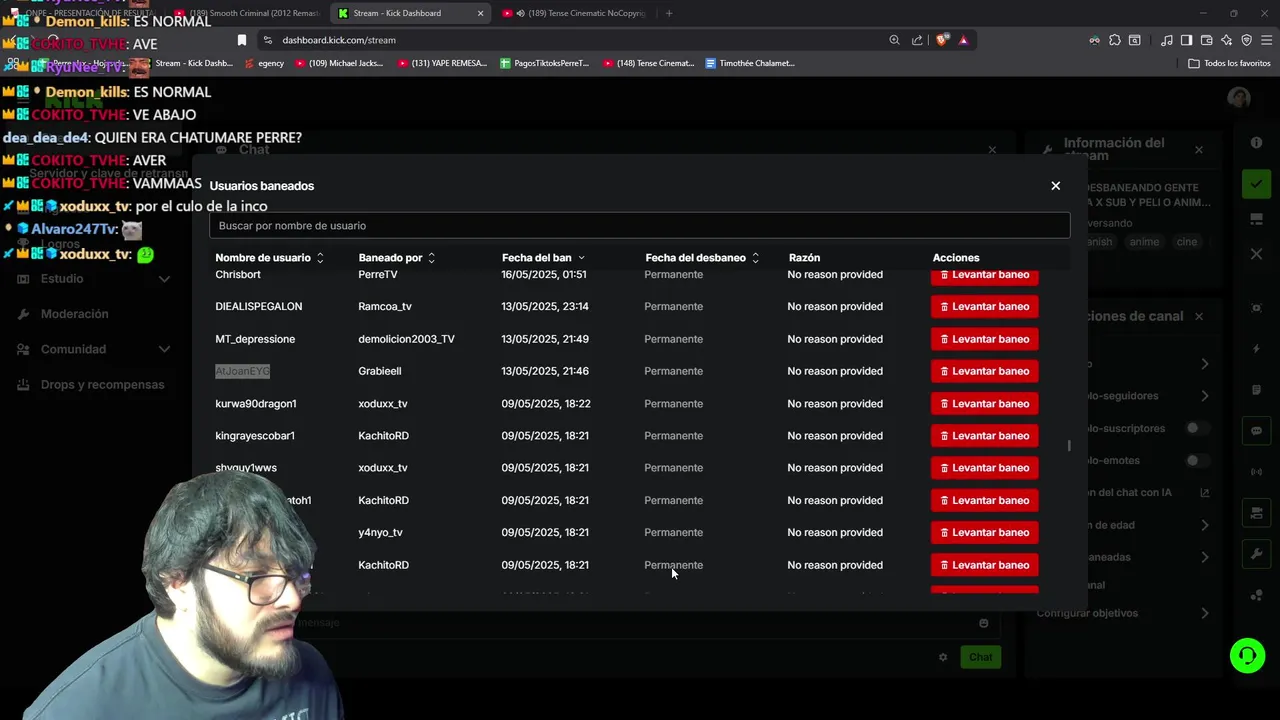Click the green checkmark sidebar icon
Viewport: 1280px width, 720px height.
click(x=1256, y=183)
